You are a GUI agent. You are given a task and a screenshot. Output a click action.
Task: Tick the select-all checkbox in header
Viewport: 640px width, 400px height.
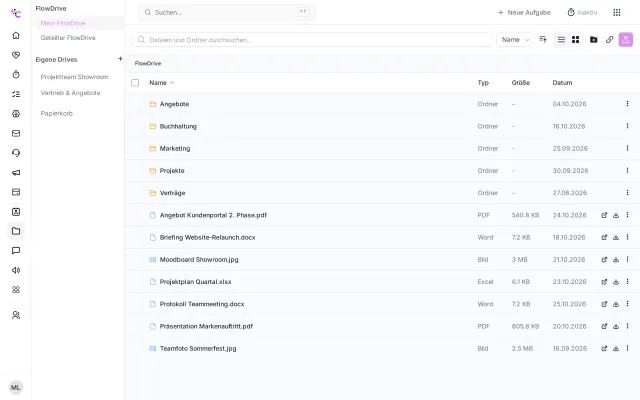click(135, 83)
